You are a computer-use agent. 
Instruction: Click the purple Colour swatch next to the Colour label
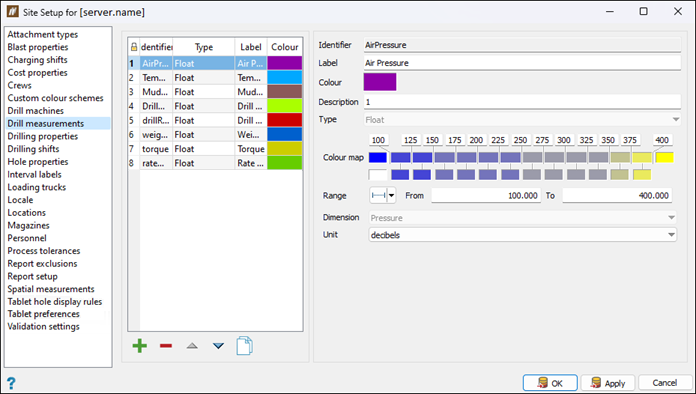point(380,82)
